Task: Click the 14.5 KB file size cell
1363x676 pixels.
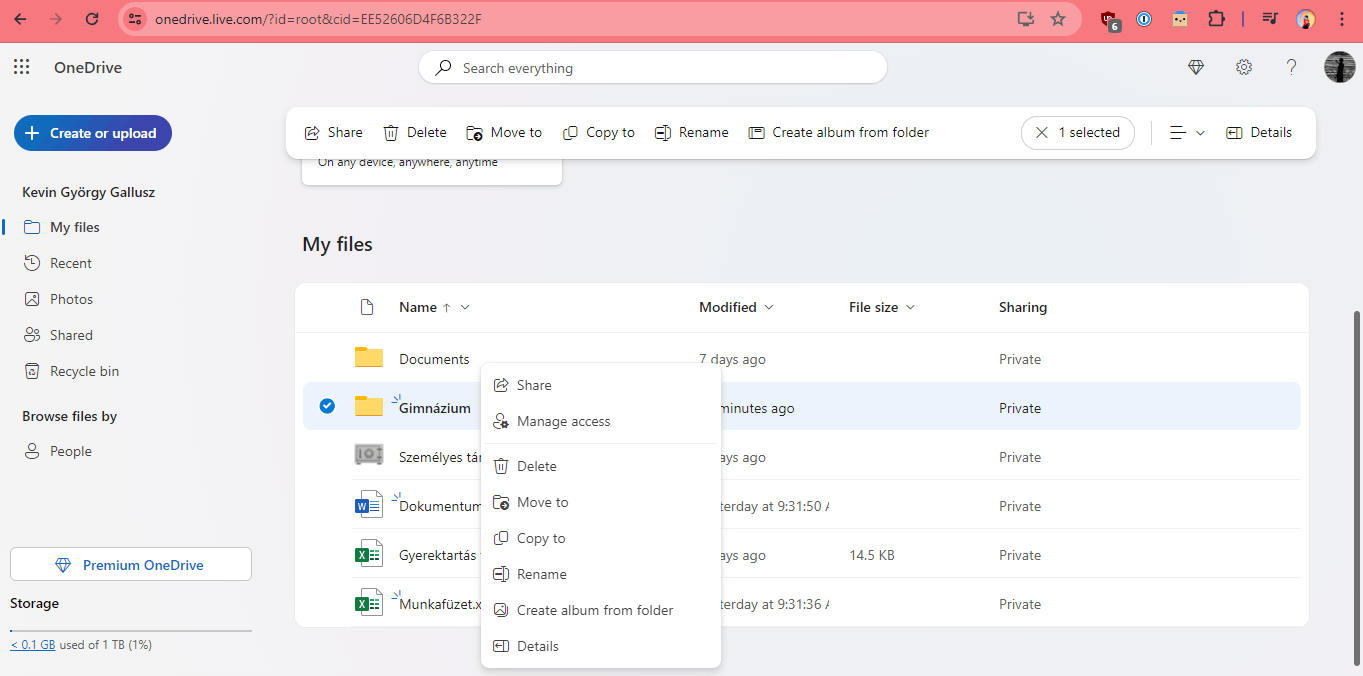Action: click(872, 555)
